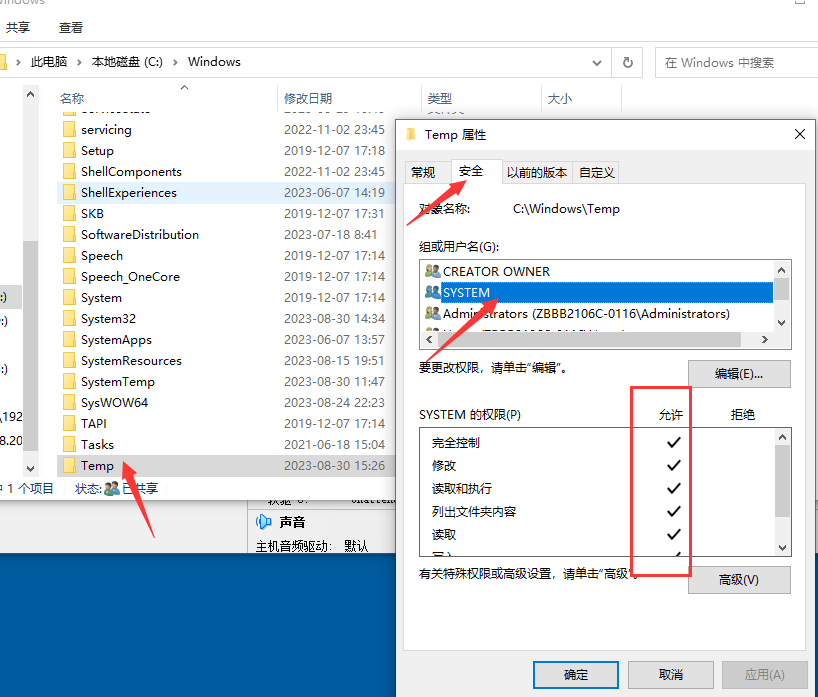Click the SystemResources folder icon
818x697 pixels.
click(x=69, y=360)
